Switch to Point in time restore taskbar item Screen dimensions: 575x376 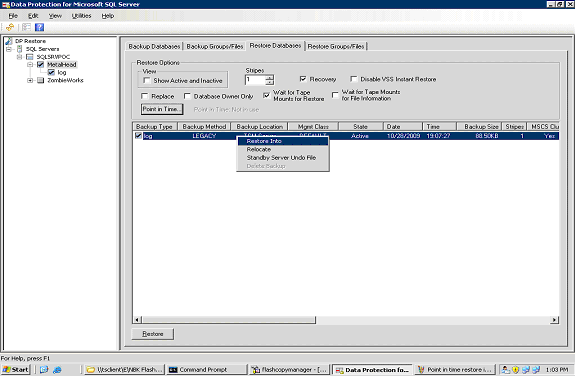455,370
